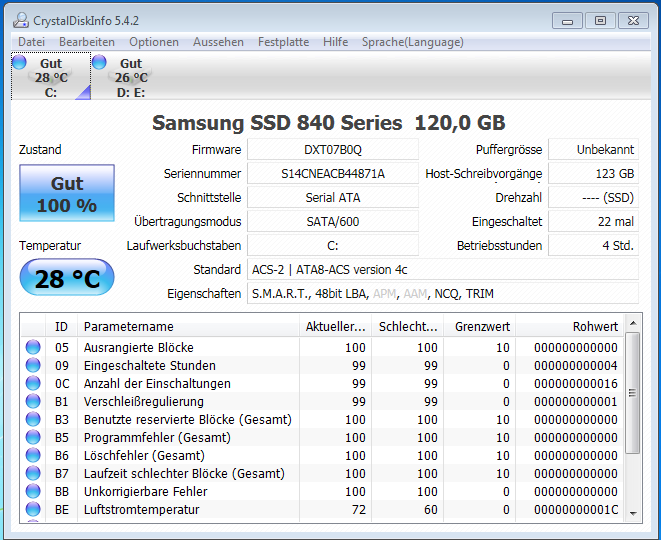Click the Firmware value DXT07B0Q
Screen dimensions: 661x540
tap(333, 150)
